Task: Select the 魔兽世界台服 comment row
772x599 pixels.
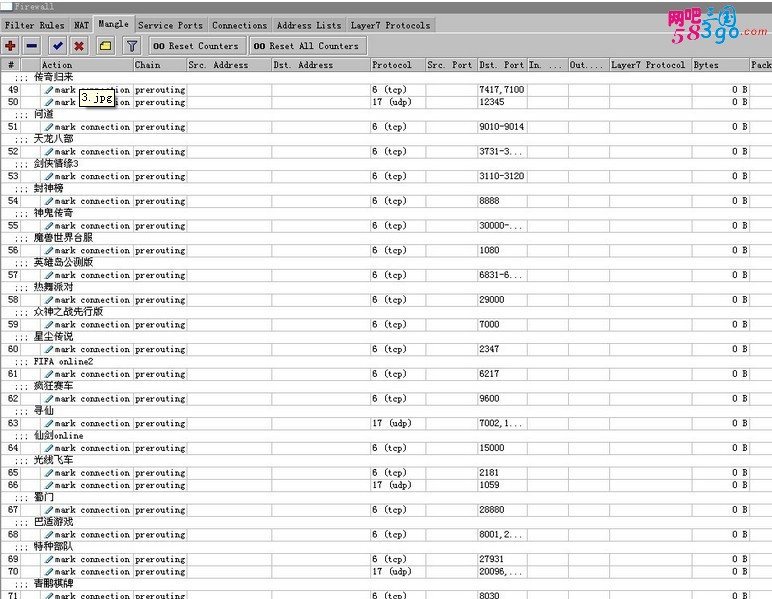Action: coord(386,238)
